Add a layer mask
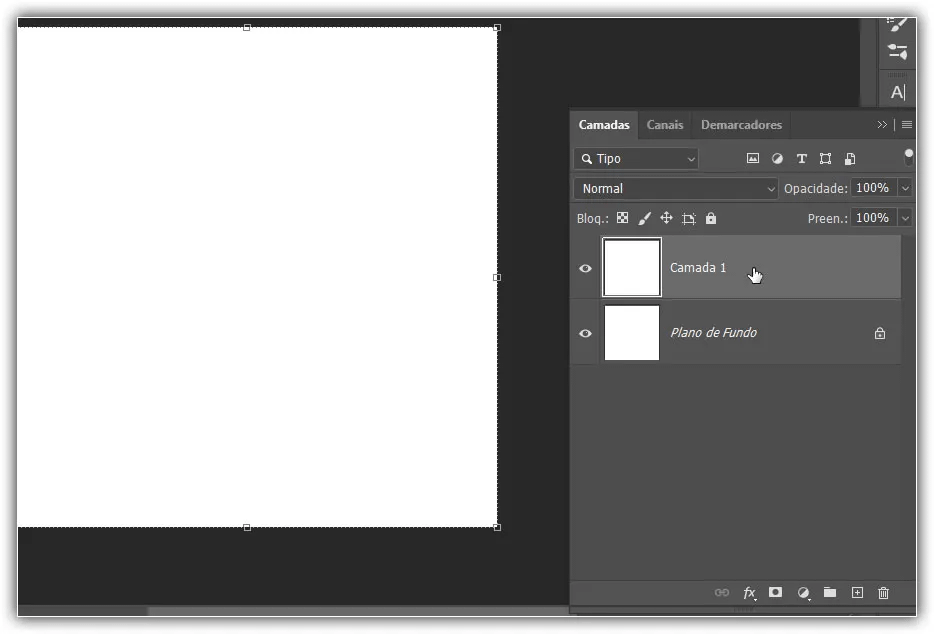The image size is (934, 634). [775, 592]
